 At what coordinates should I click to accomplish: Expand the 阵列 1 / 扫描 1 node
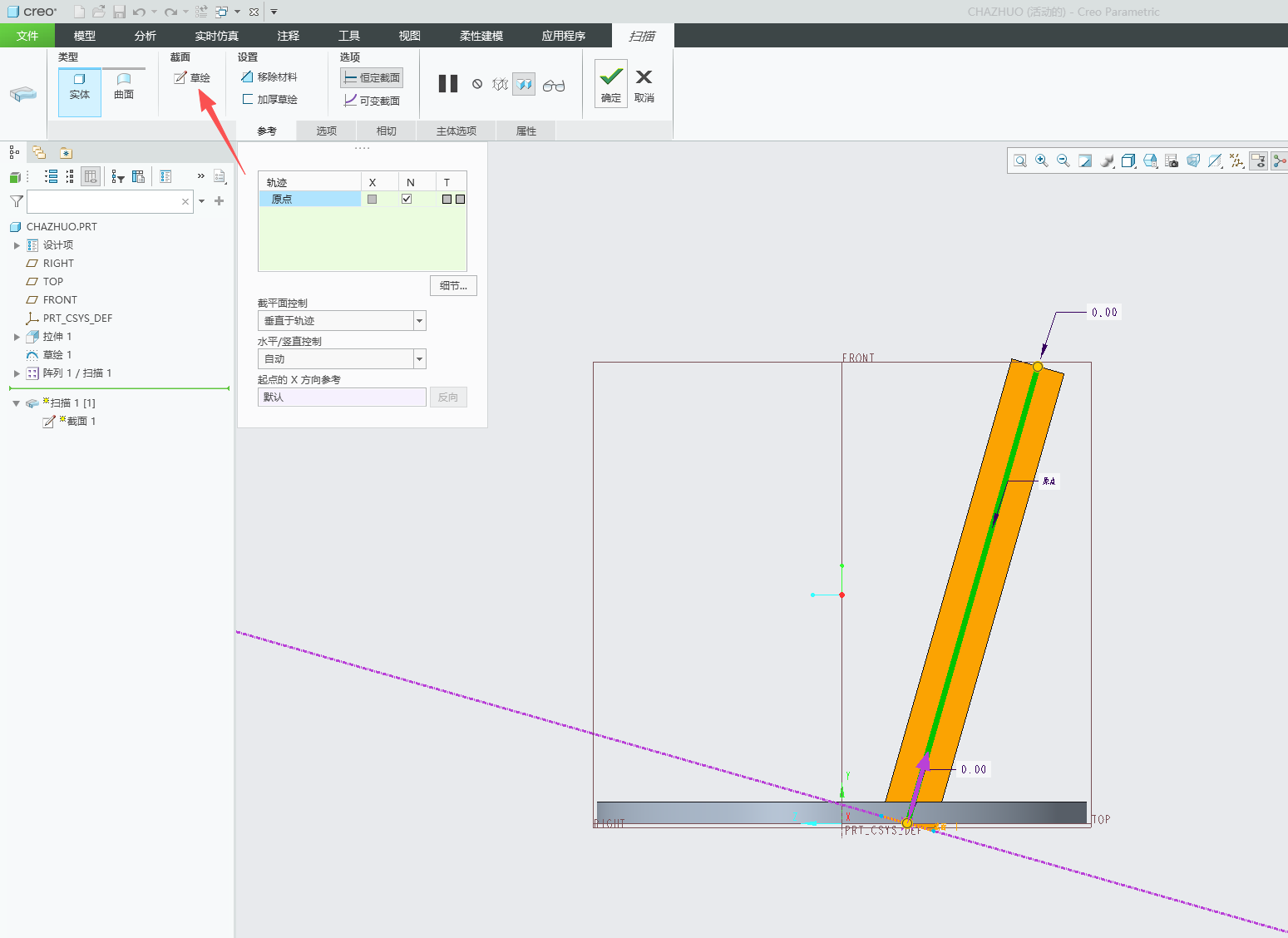pos(17,373)
